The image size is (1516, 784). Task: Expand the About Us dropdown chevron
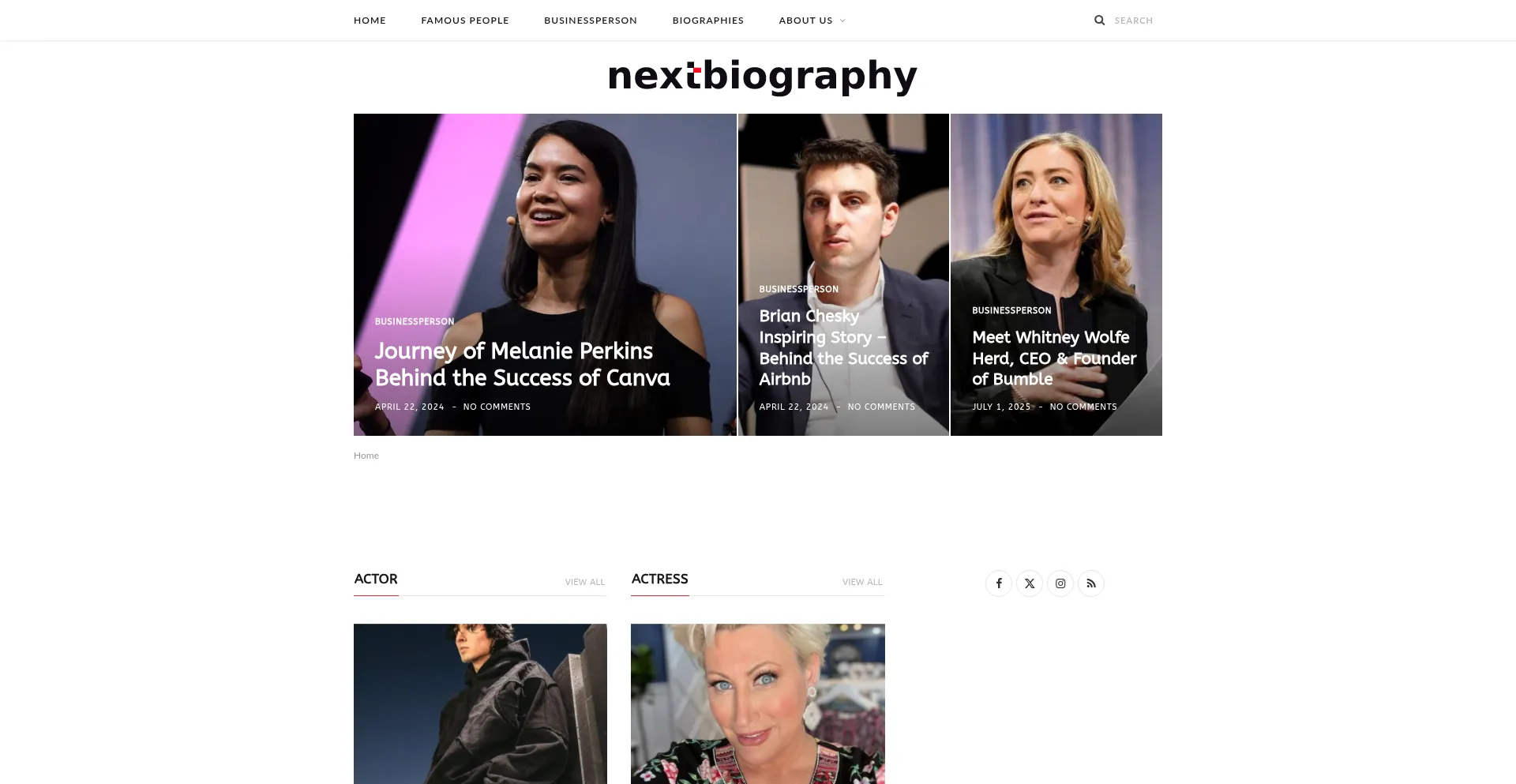842,21
